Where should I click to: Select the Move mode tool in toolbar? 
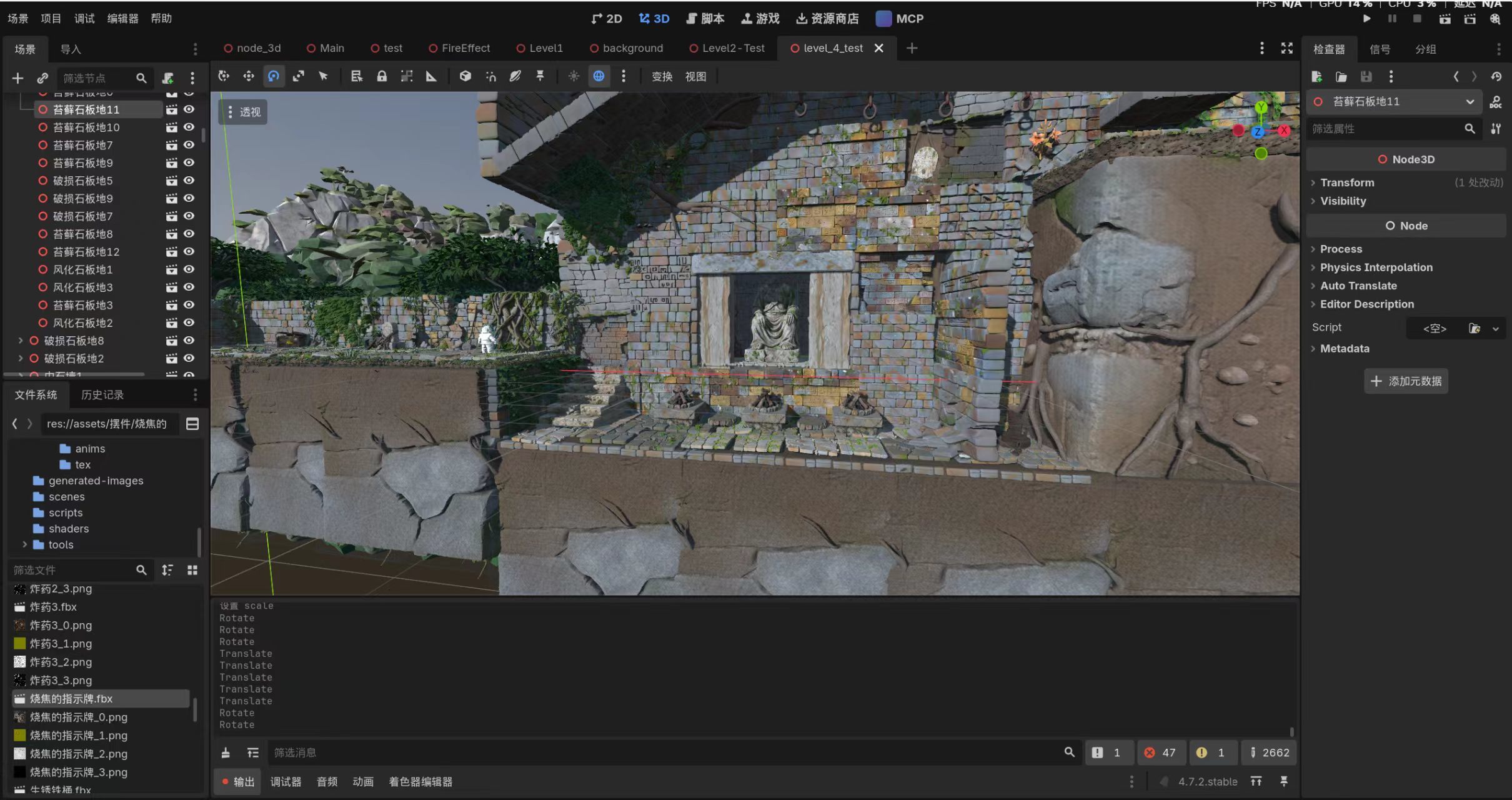[x=249, y=76]
